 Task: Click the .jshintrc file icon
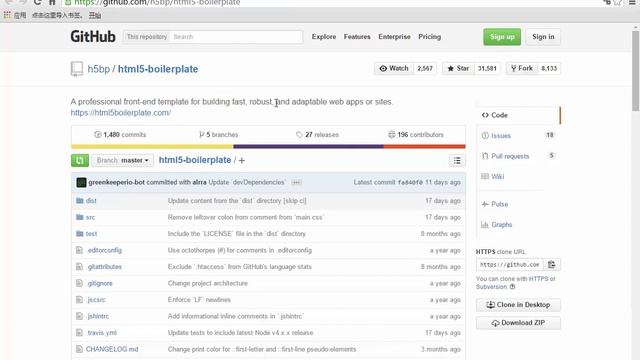[x=79, y=316]
